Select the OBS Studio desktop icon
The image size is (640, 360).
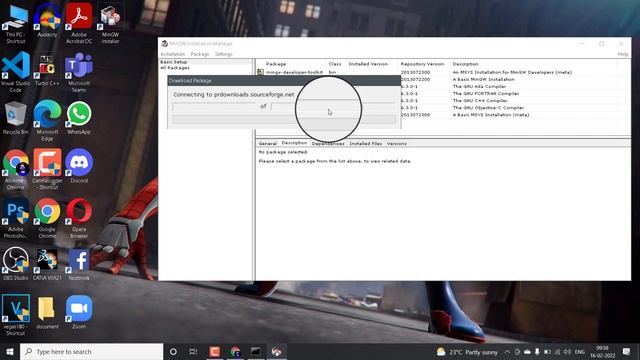click(x=16, y=264)
